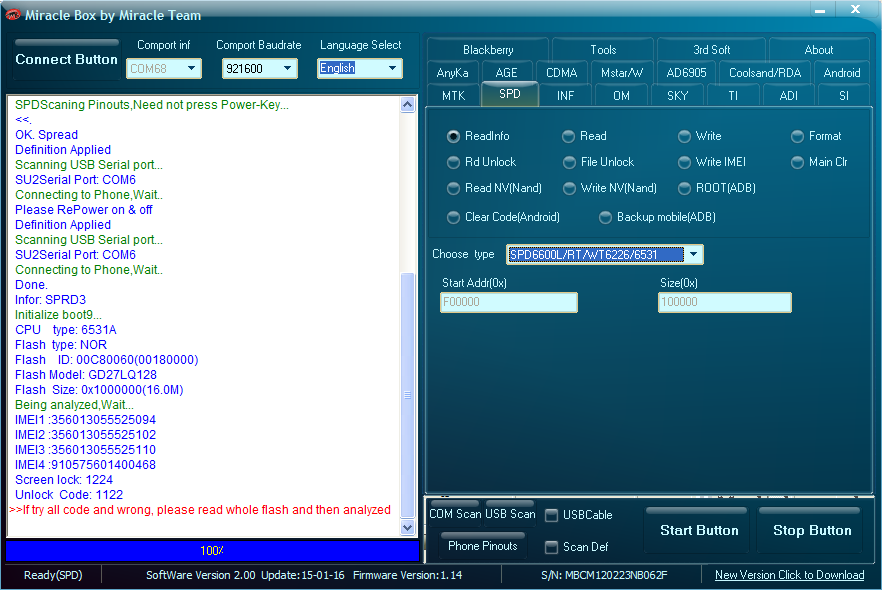Viewport: 882px width, 590px height.
Task: Switch to the Tools tab
Action: tap(603, 49)
